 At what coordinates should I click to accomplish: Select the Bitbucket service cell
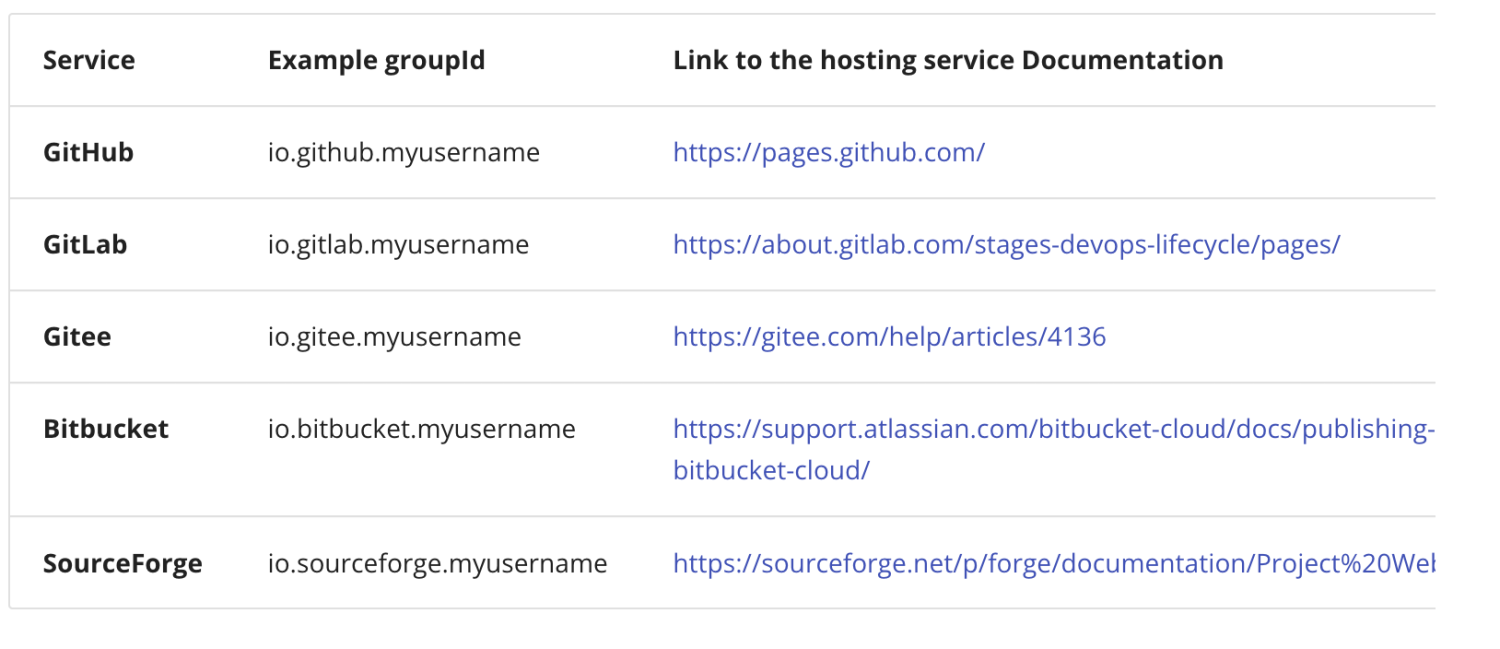pos(106,430)
